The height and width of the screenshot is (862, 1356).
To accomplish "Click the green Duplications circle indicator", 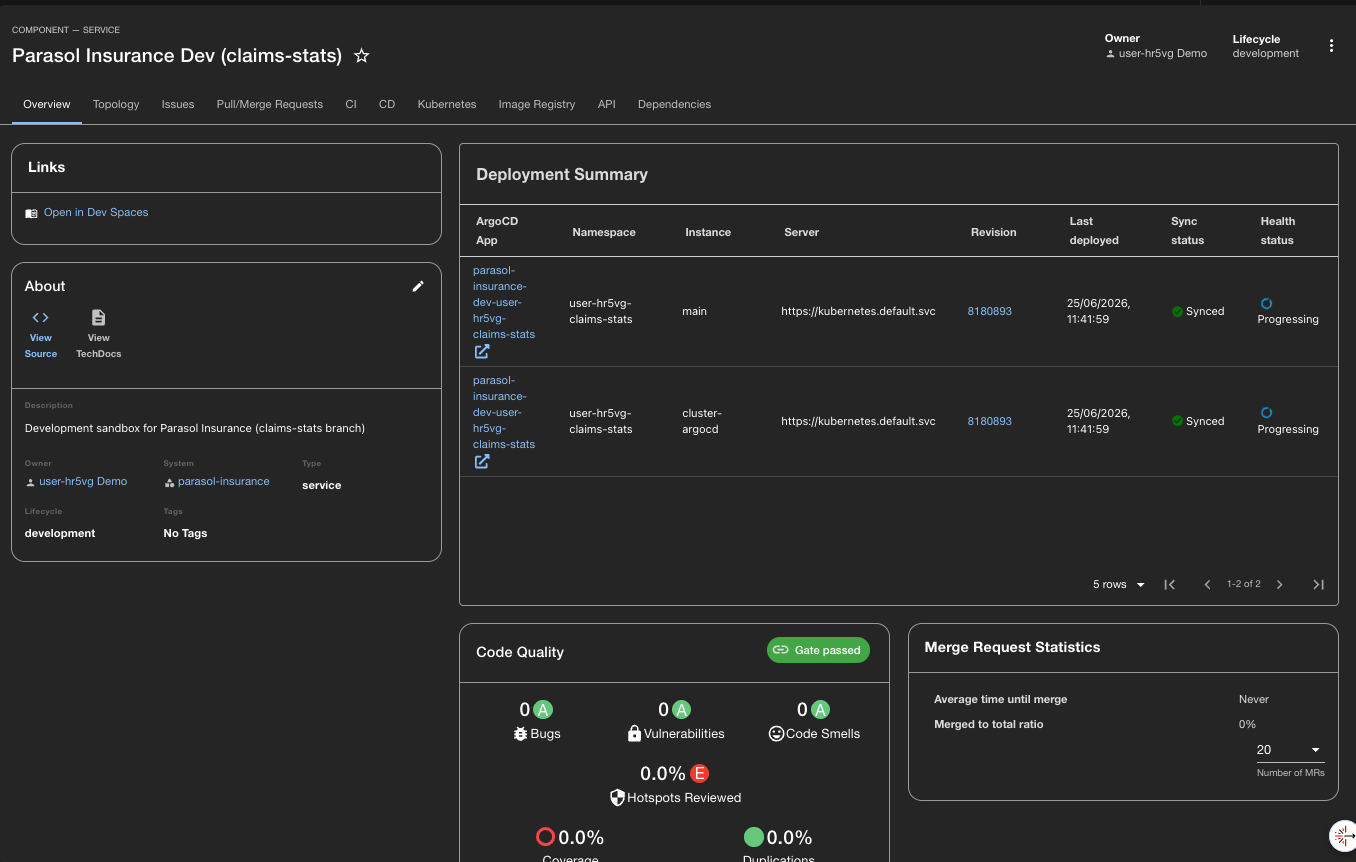I will pos(754,837).
